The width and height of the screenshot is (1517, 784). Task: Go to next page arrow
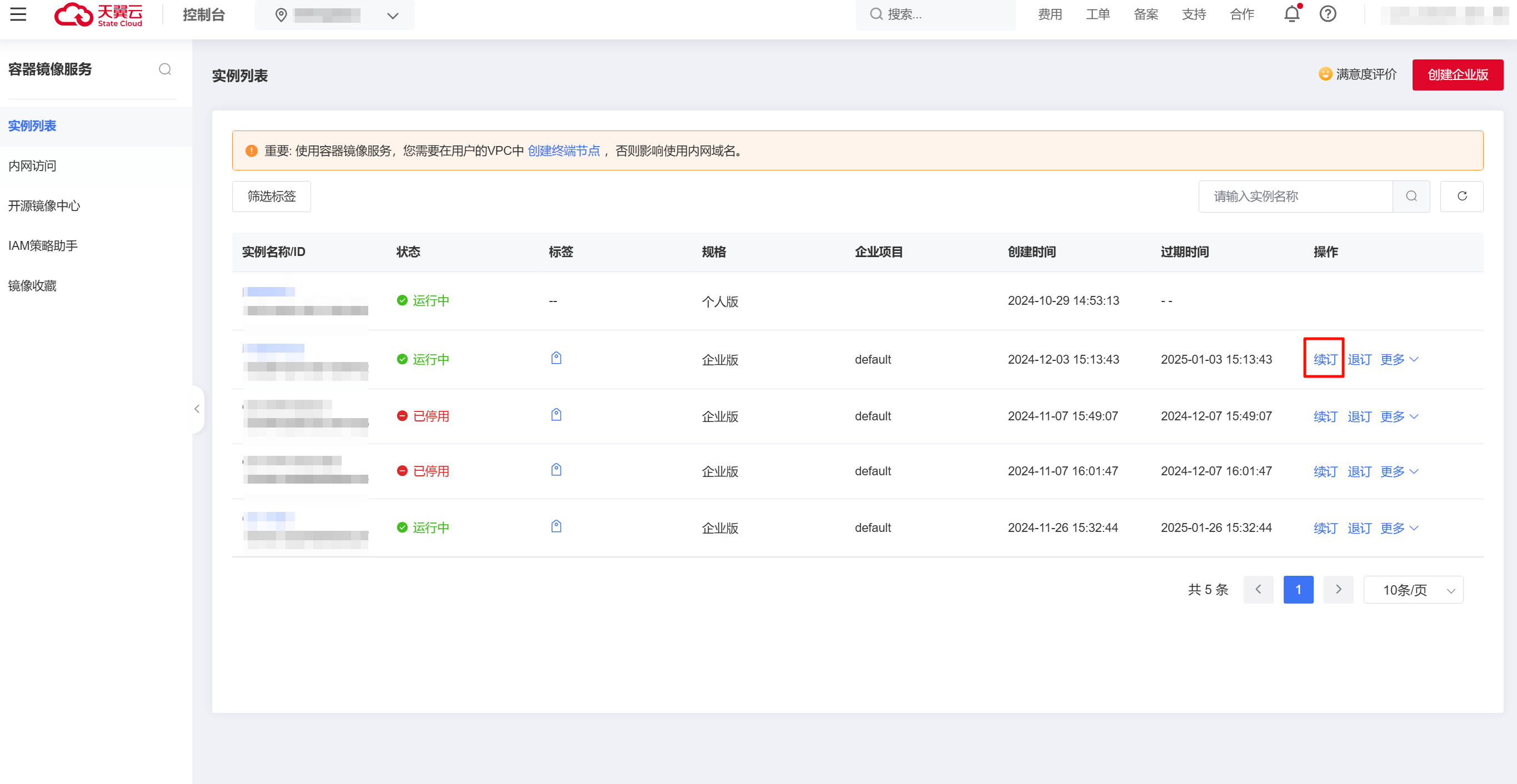click(1338, 590)
